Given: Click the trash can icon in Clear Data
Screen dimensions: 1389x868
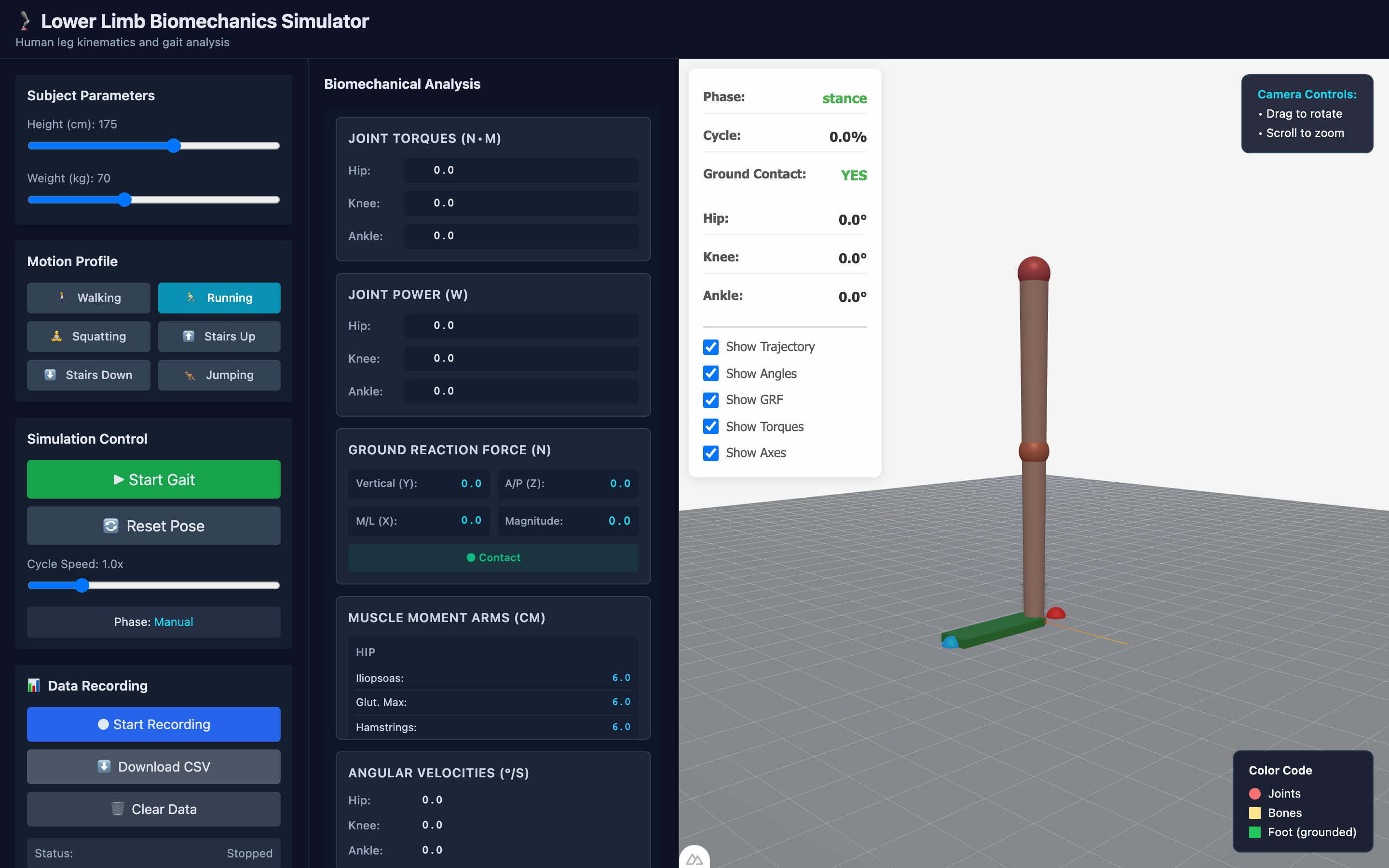Looking at the screenshot, I should pos(118,809).
